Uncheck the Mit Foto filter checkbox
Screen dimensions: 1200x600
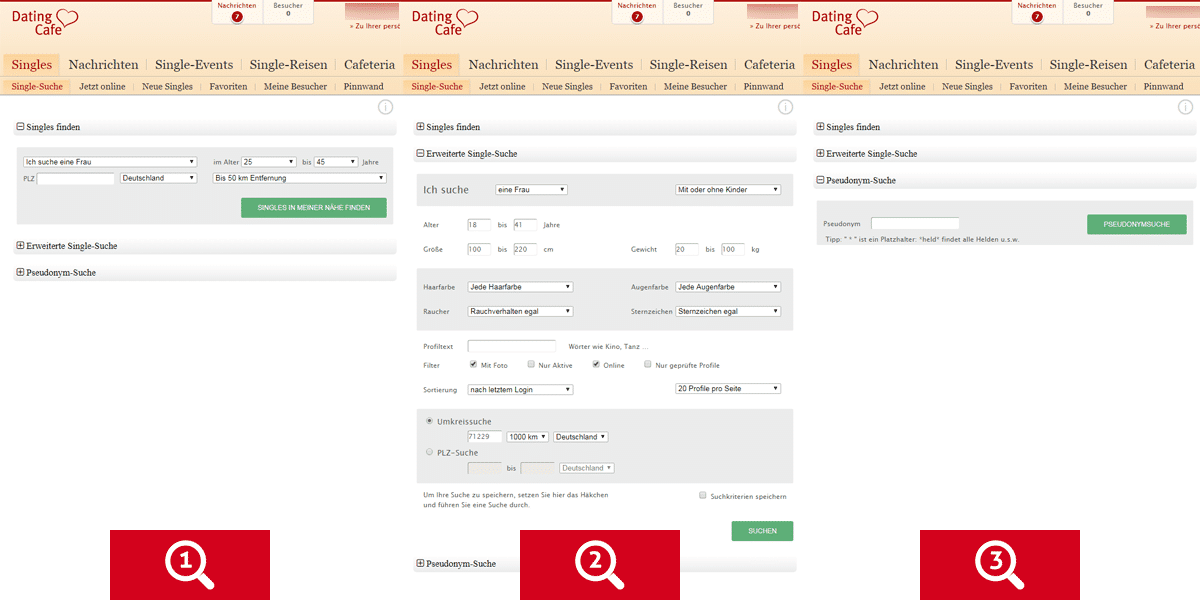coord(473,365)
